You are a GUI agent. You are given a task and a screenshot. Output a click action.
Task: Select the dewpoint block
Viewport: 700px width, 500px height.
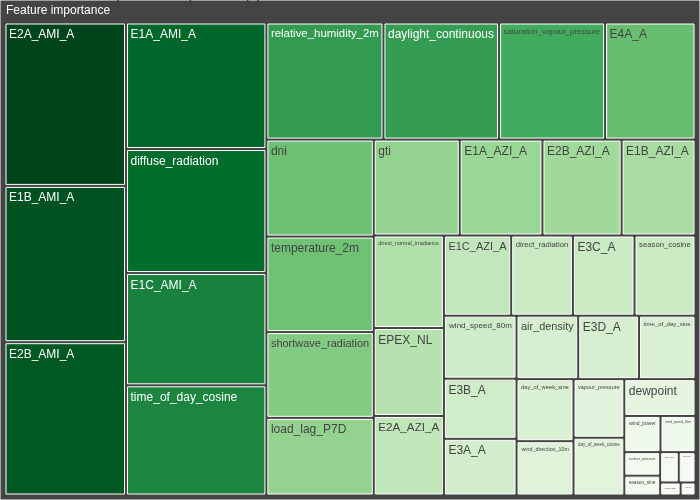pos(660,397)
